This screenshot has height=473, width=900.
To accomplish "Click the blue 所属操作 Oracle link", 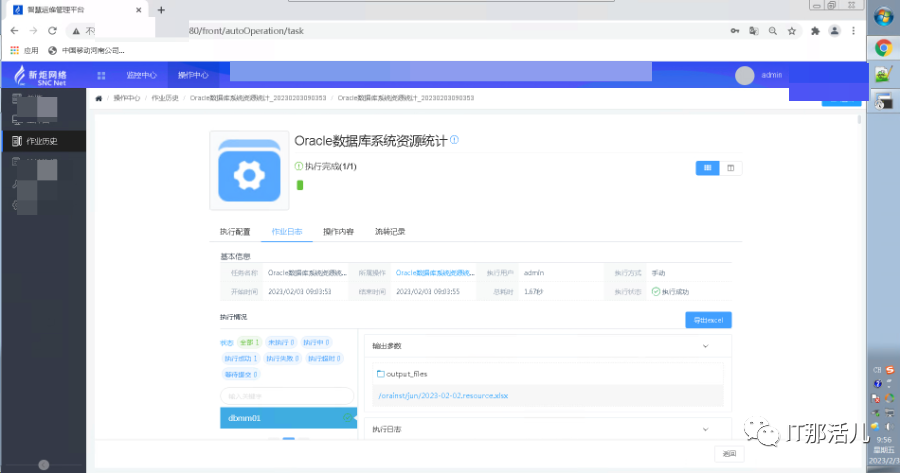I will click(x=435, y=273).
